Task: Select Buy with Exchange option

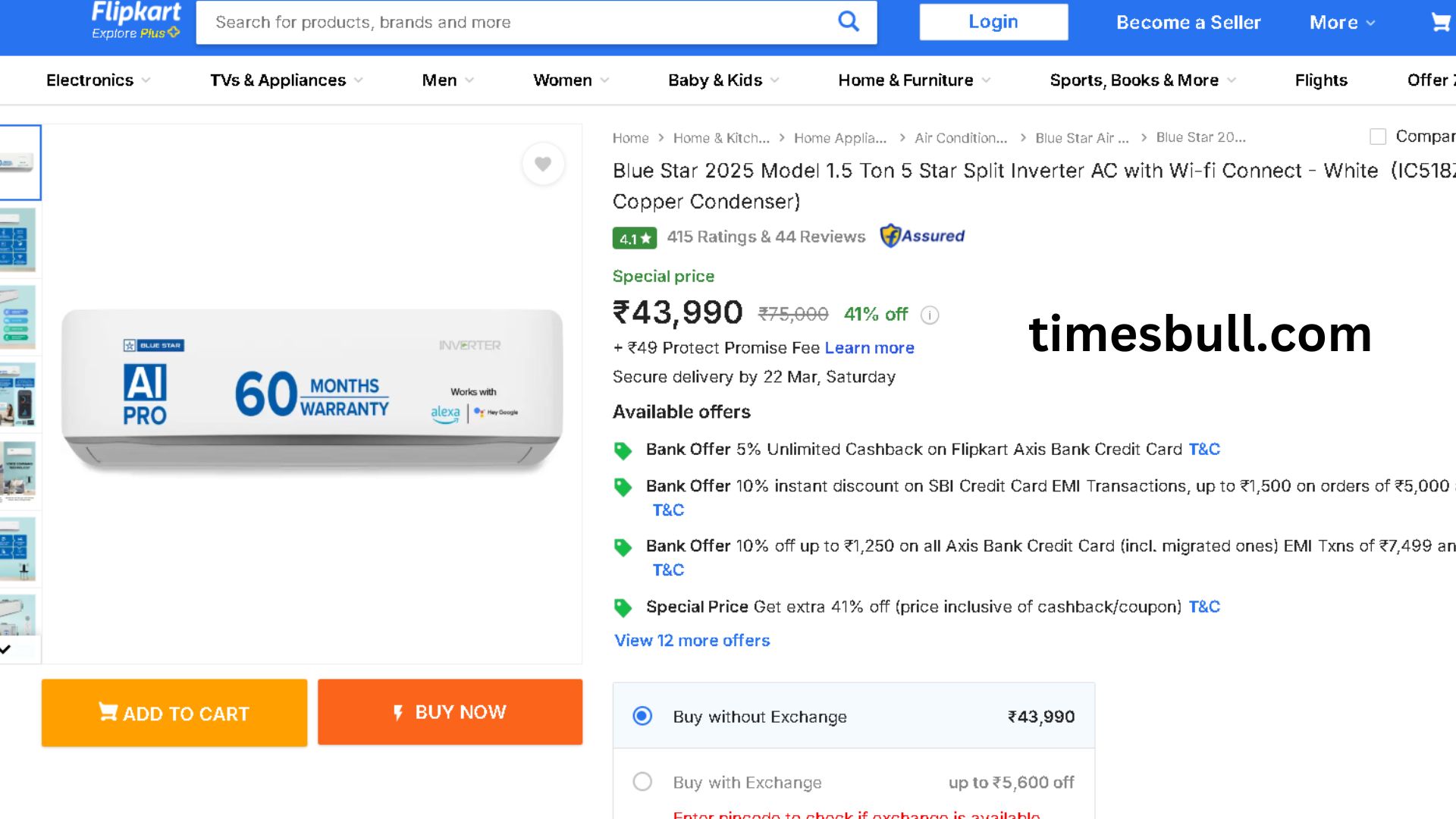Action: coord(642,781)
